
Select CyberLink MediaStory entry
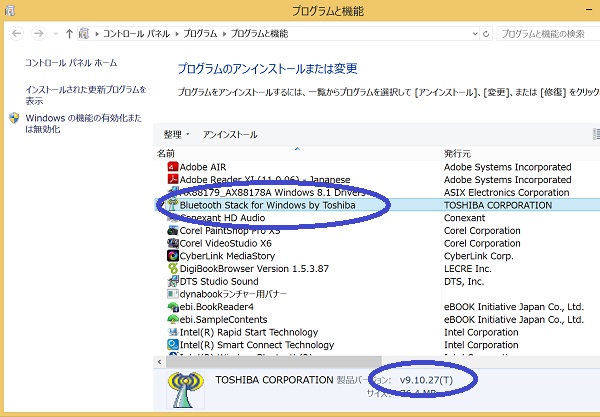227,256
